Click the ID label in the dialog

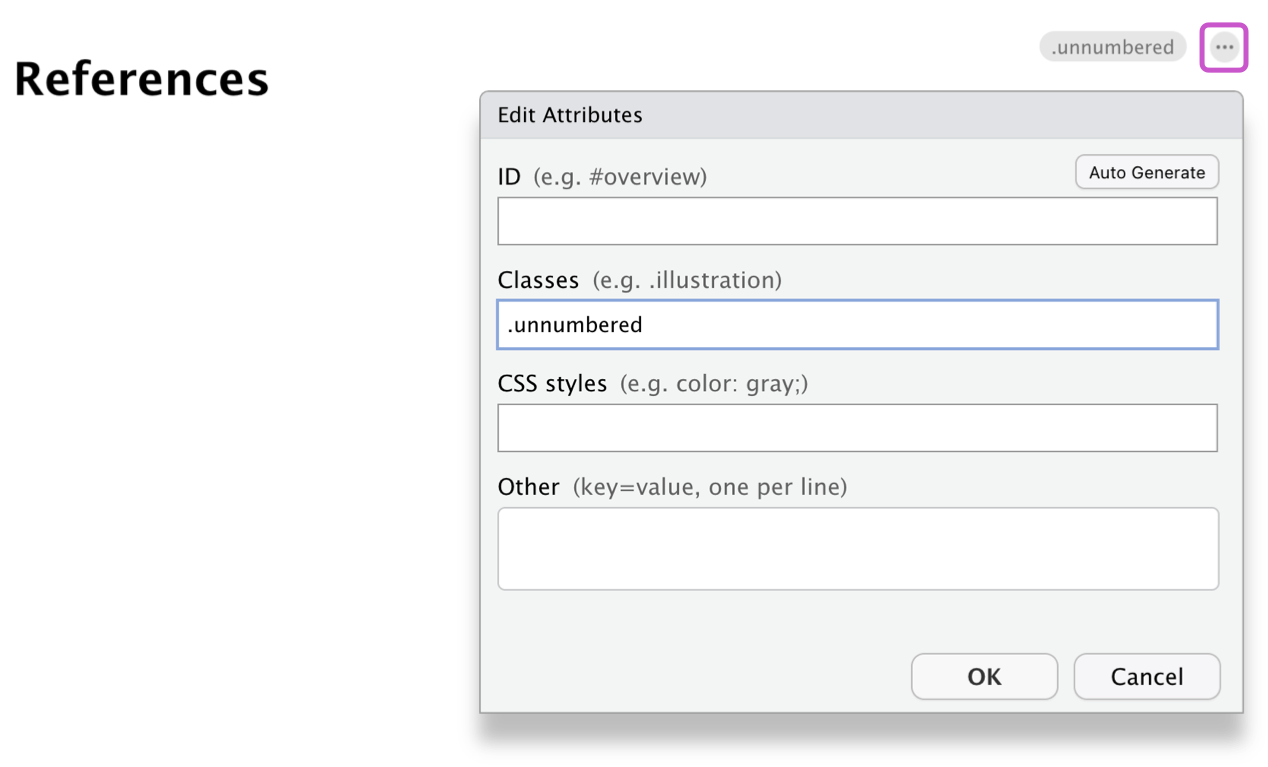coord(509,176)
